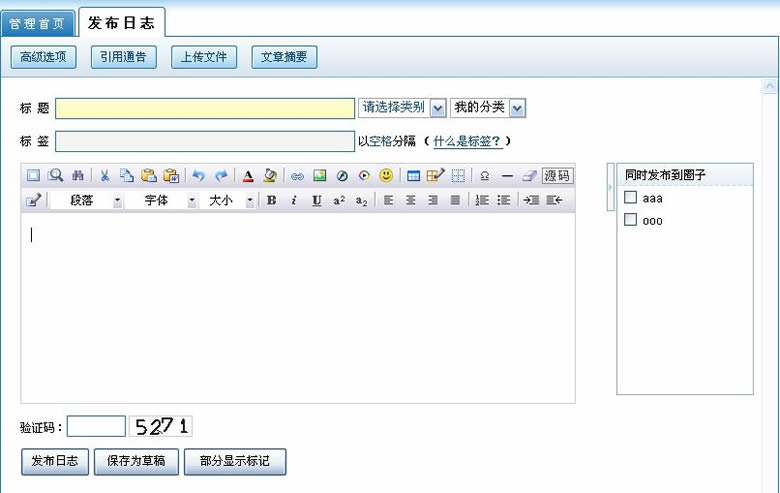Focus the 验证码 captcha input box
This screenshot has height=493, width=780.
tap(97, 426)
